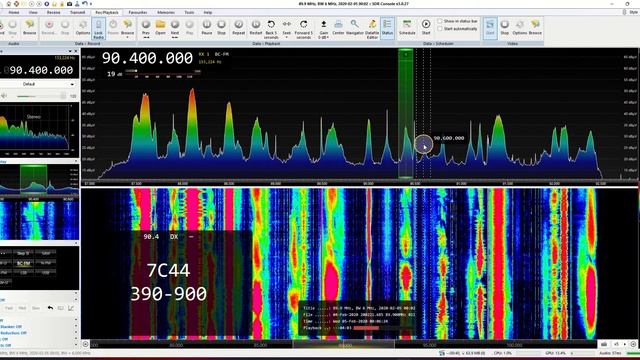Open a recording file with the Open folder icon
640x360 pixels.
point(160,28)
